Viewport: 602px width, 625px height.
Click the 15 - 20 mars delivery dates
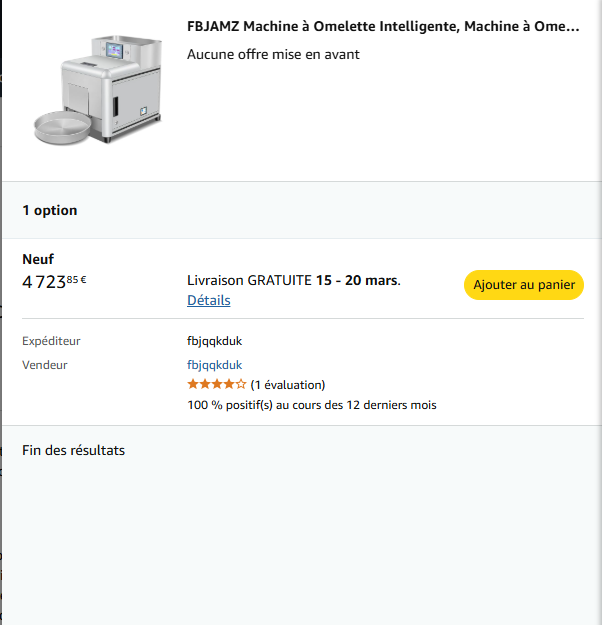pos(357,280)
